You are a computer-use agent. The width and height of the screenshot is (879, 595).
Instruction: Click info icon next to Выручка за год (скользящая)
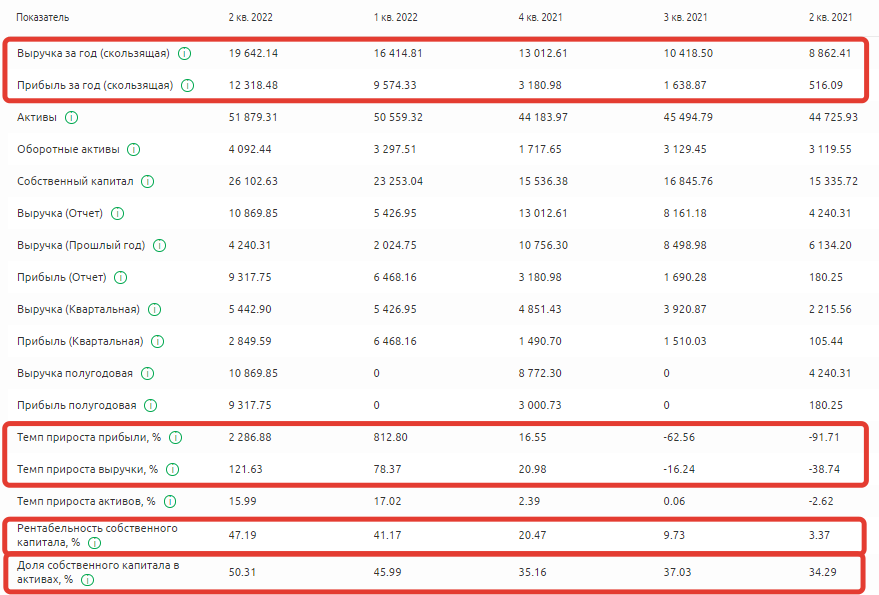(185, 53)
